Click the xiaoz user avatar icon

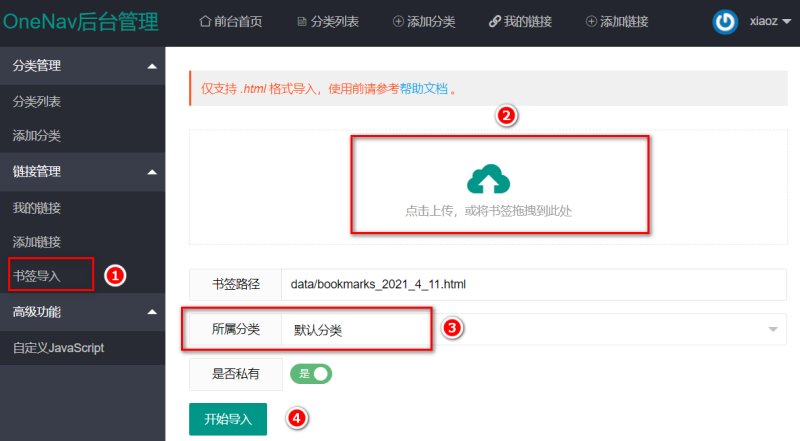point(725,22)
